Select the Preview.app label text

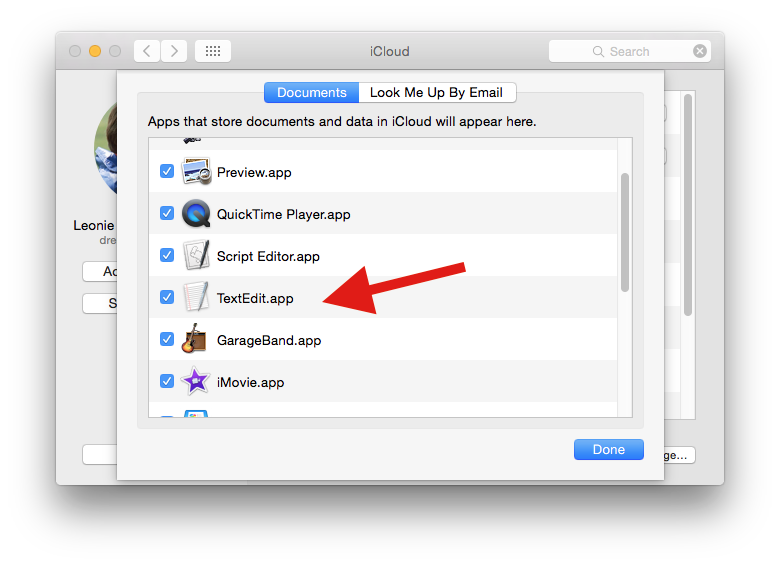[254, 173]
